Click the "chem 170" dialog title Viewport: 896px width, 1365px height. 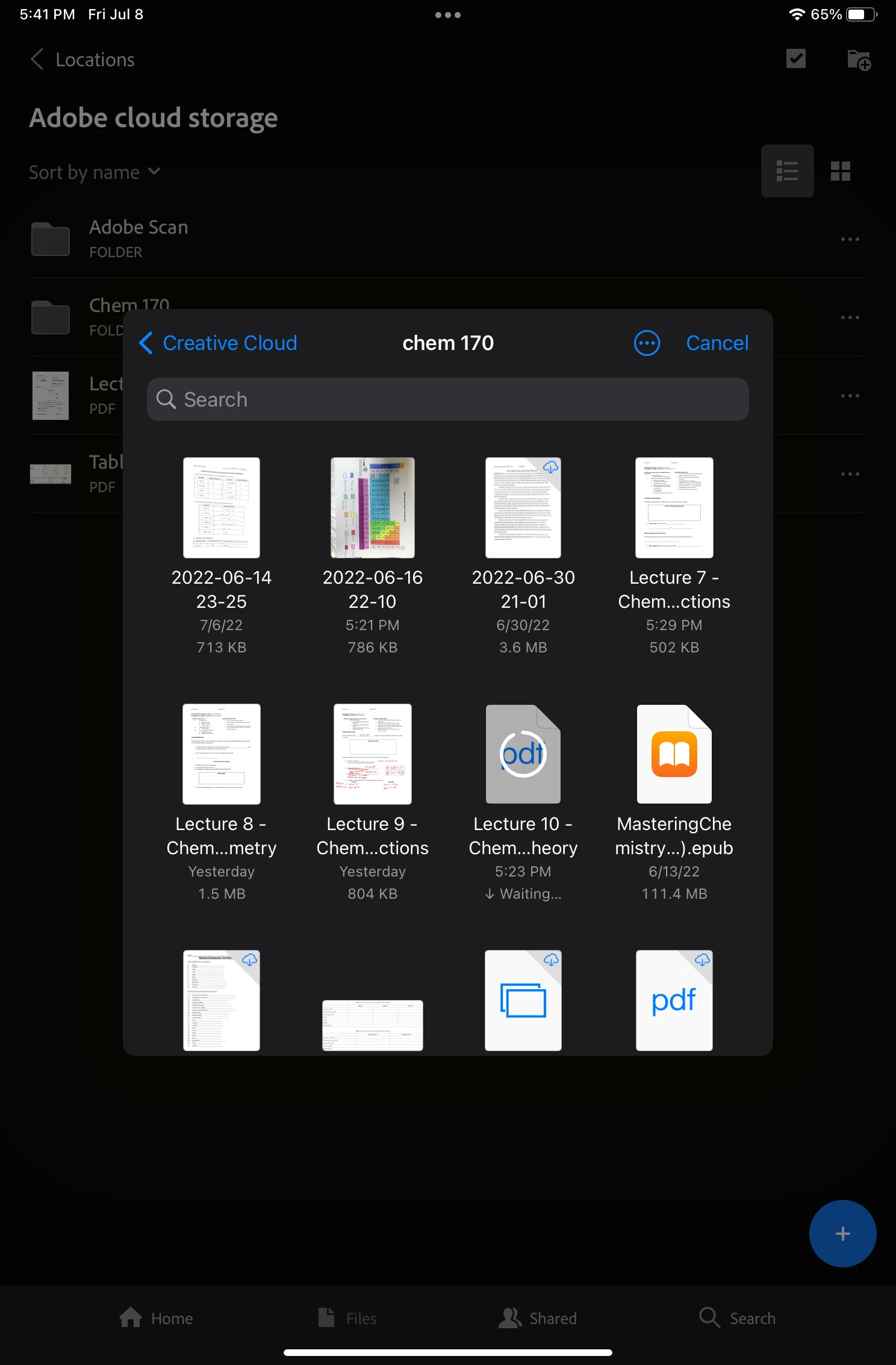(x=448, y=343)
